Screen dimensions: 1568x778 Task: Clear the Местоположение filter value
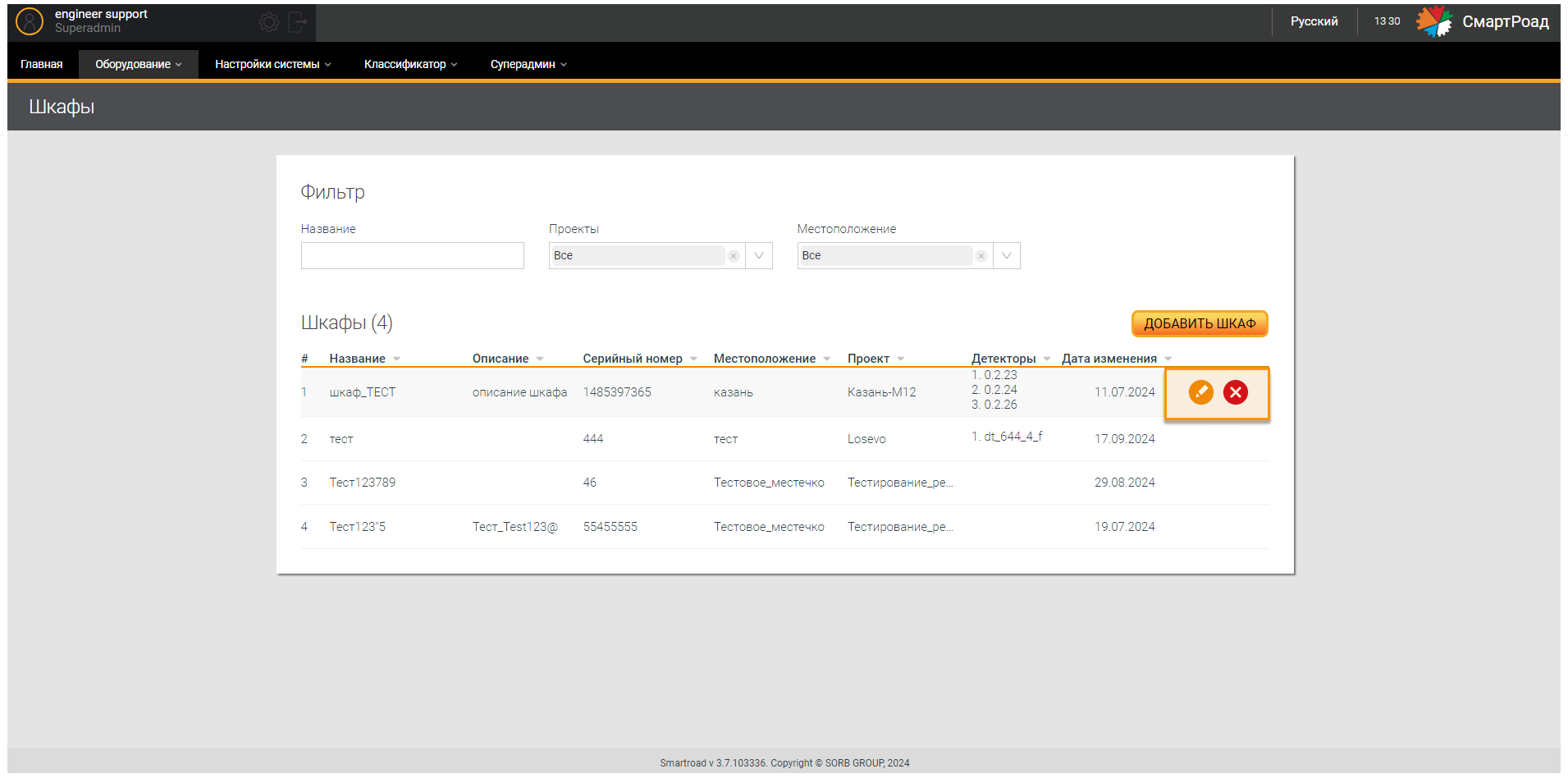(981, 256)
